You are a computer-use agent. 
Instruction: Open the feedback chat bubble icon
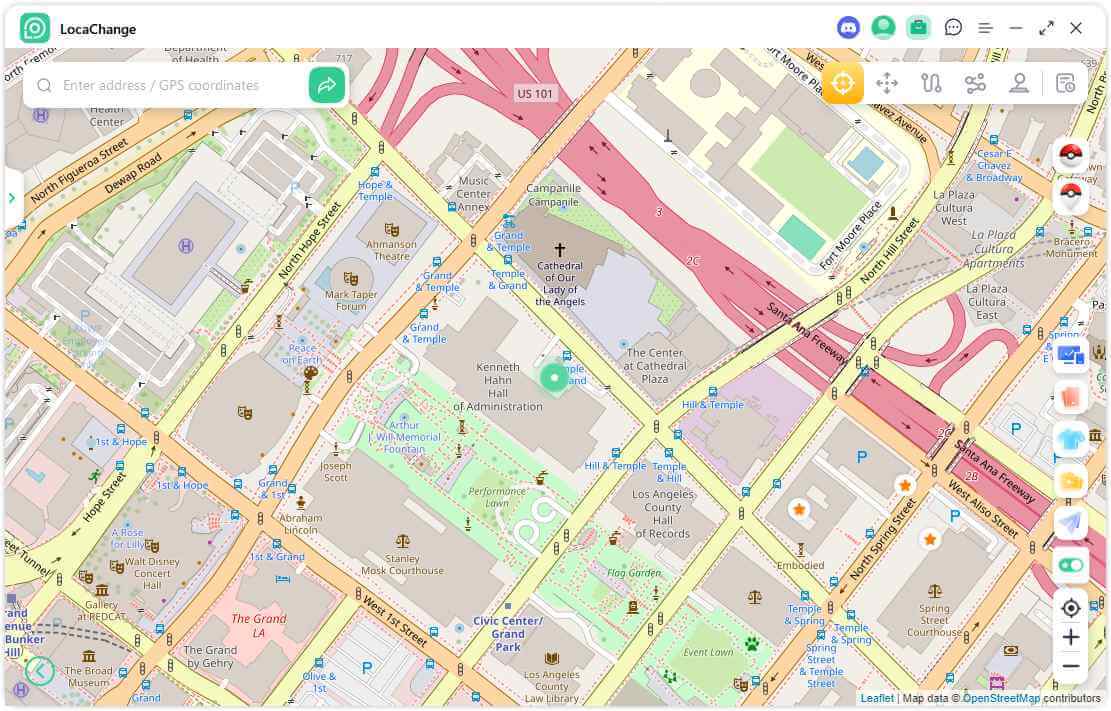coord(953,28)
